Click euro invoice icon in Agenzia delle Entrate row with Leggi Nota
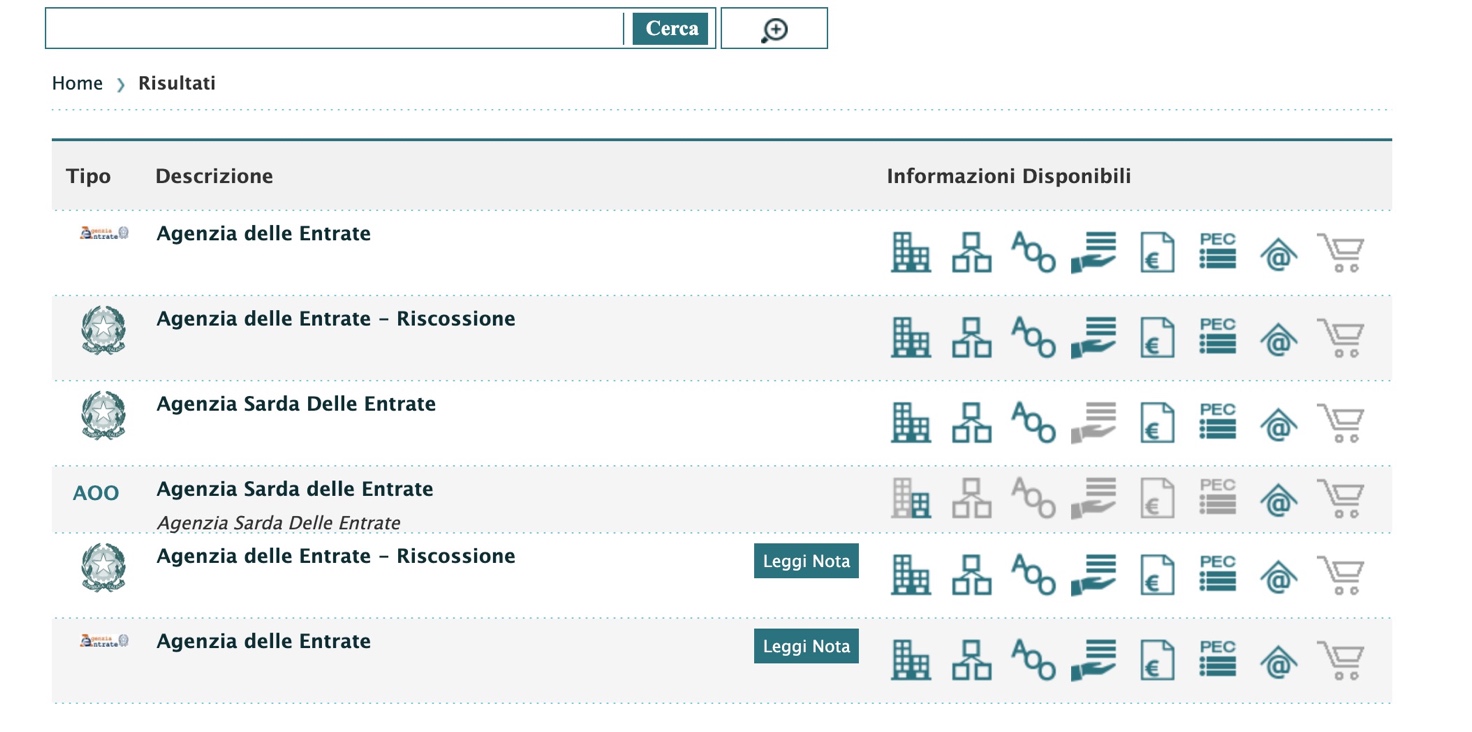The image size is (1472, 732). (x=1157, y=660)
